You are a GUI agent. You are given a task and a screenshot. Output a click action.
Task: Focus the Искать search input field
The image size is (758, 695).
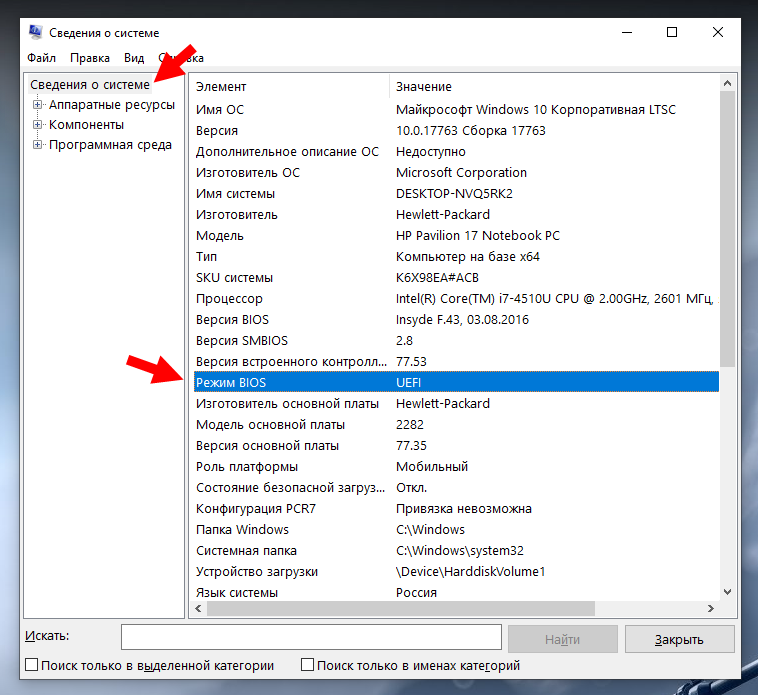(311, 637)
